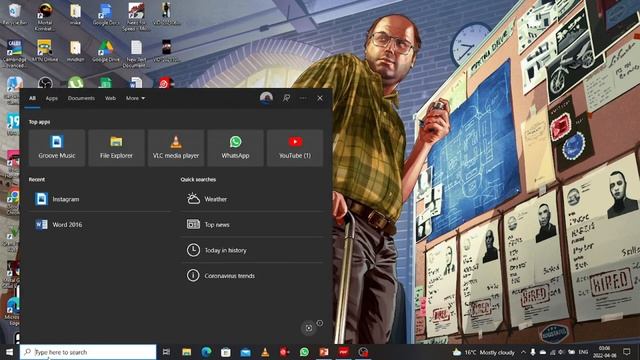Open Word 2016 from Recent list
This screenshot has height=360, width=640.
(x=100, y=224)
